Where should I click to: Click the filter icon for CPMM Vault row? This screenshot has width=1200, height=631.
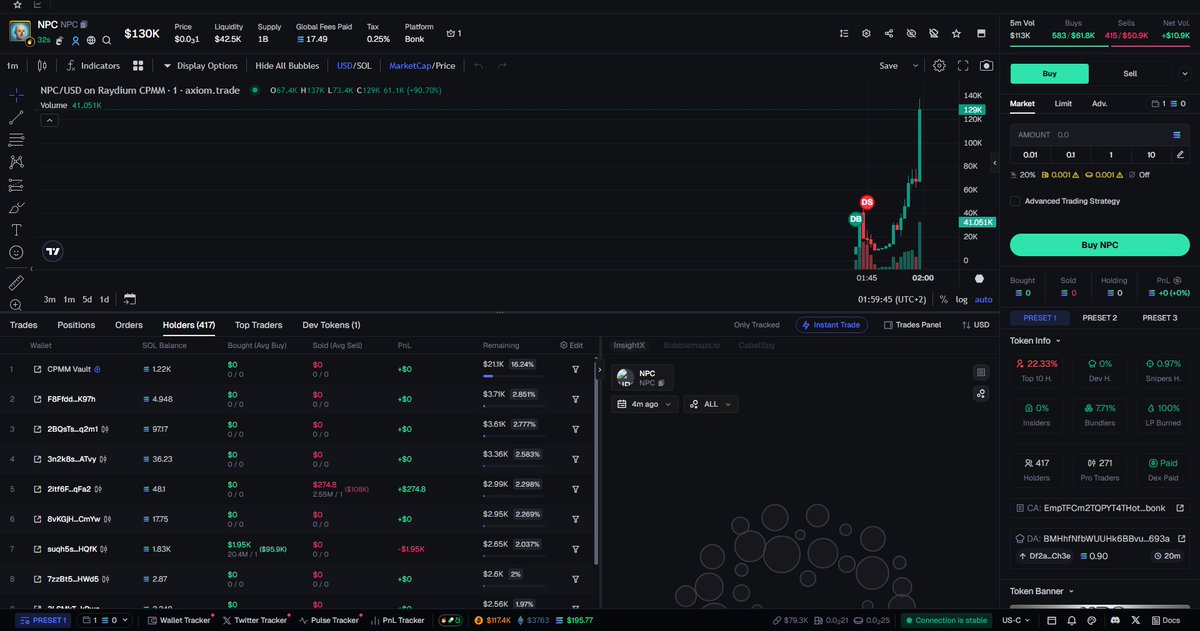click(x=576, y=369)
